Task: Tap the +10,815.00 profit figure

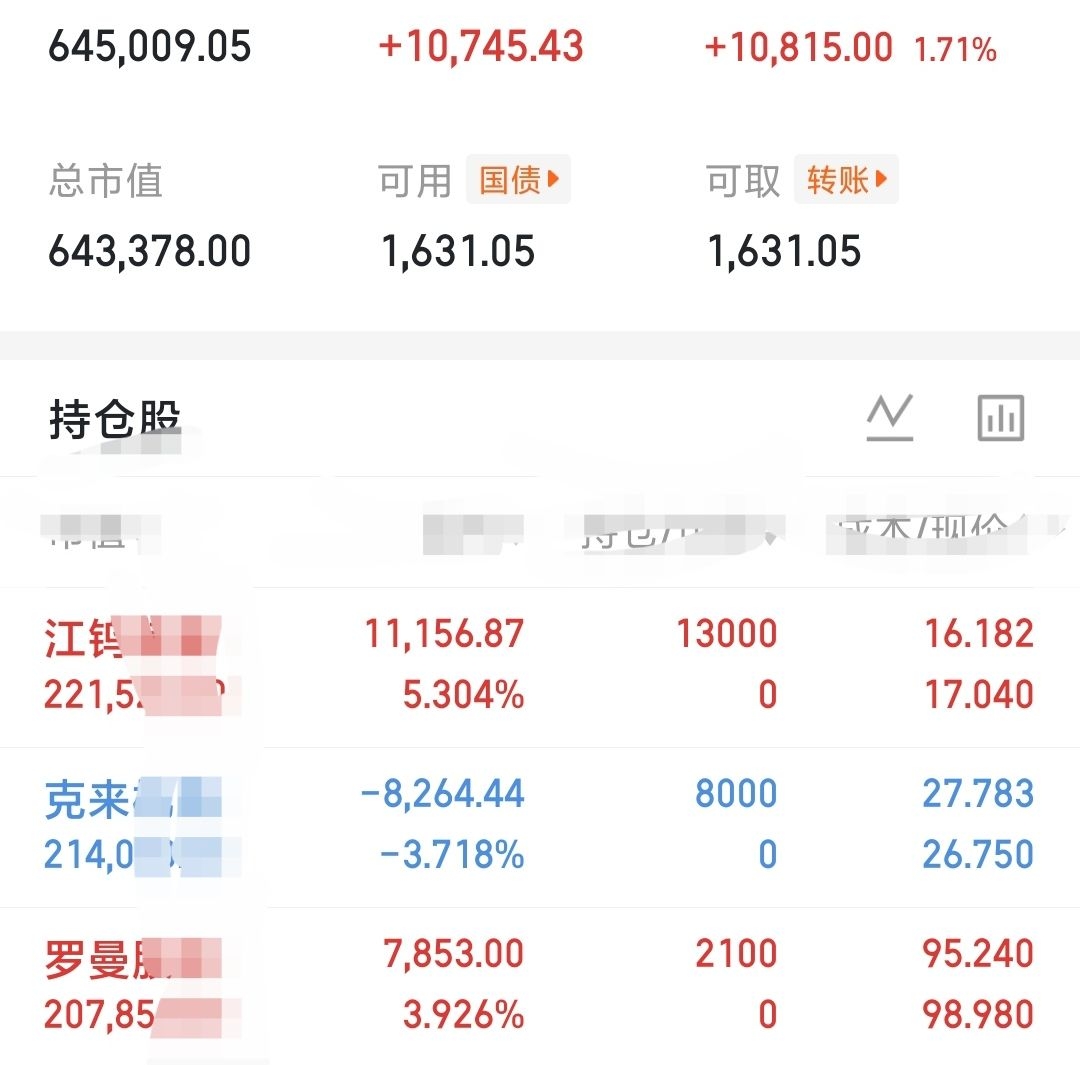Action: [x=798, y=47]
